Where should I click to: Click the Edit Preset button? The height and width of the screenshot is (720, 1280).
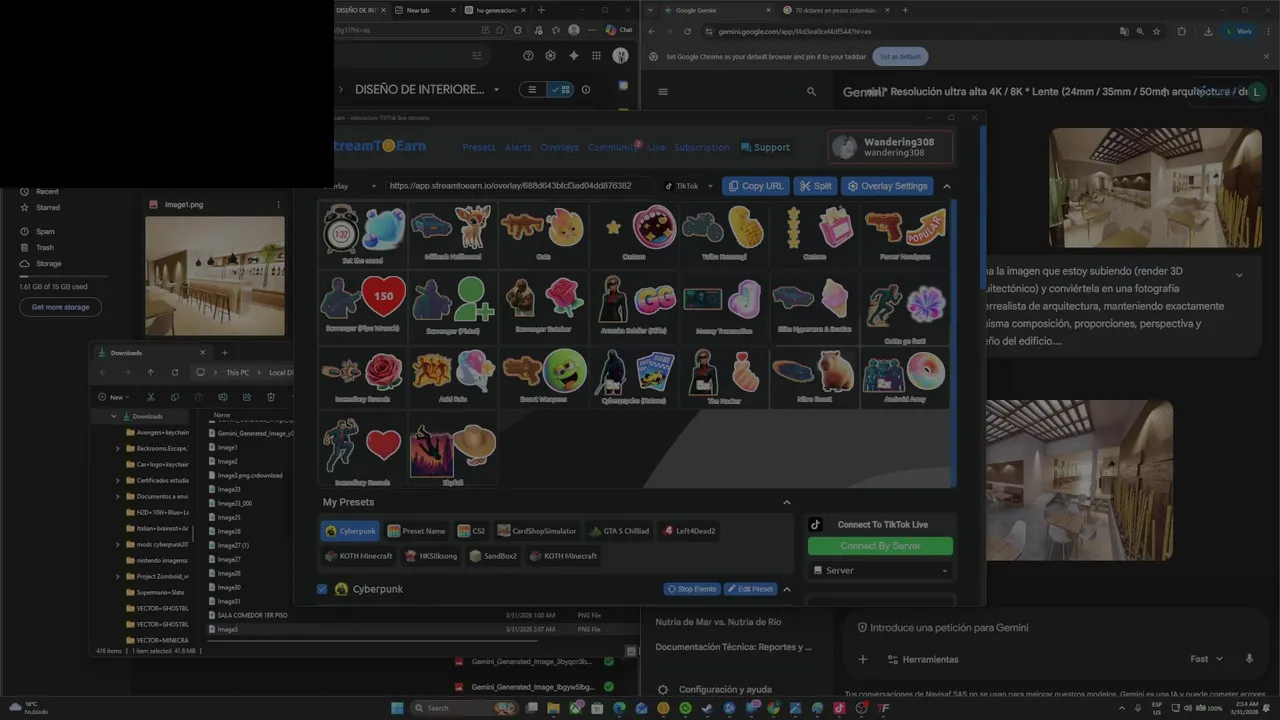click(750, 589)
